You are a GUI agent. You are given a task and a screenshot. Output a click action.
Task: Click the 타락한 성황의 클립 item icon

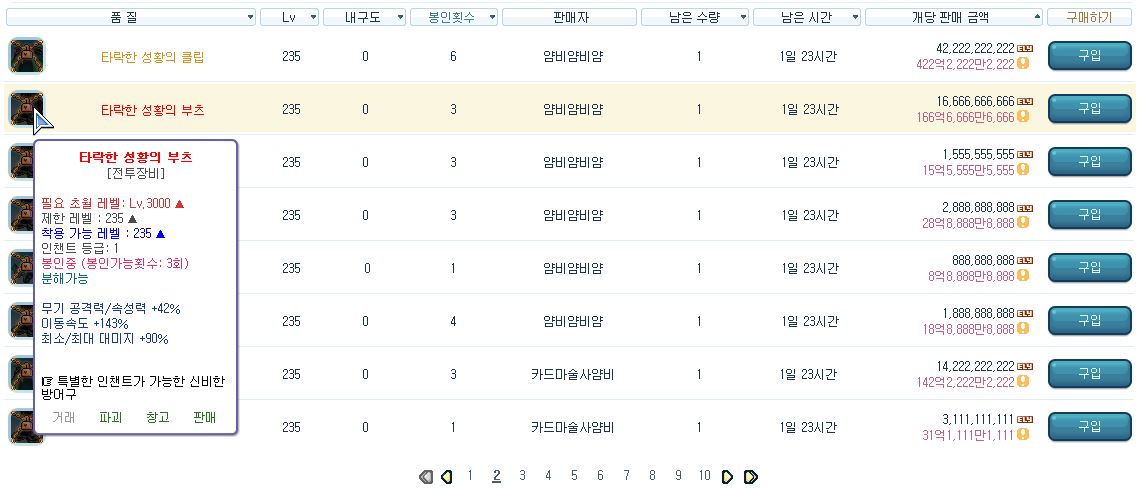tap(26, 56)
